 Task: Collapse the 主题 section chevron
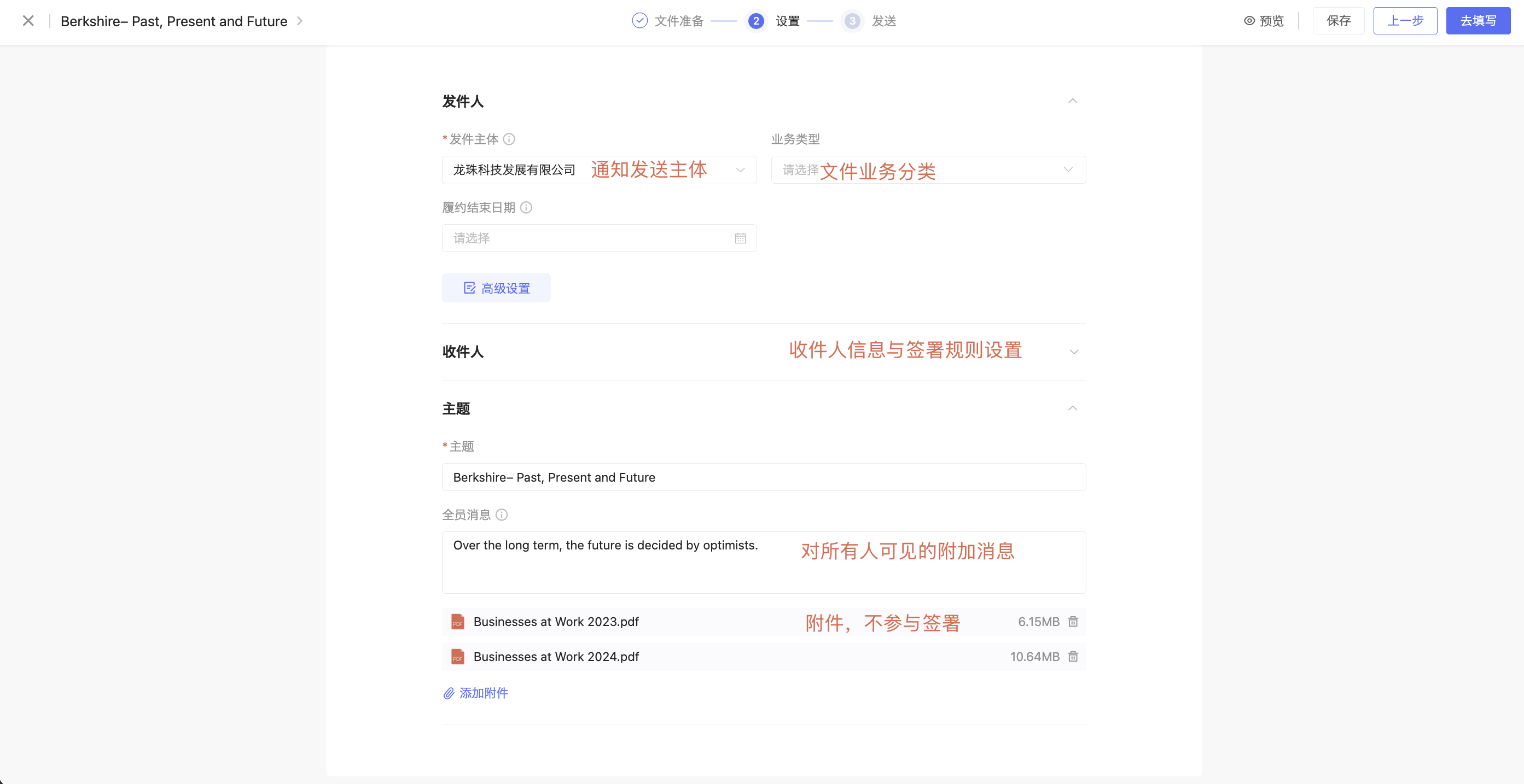[1073, 408]
